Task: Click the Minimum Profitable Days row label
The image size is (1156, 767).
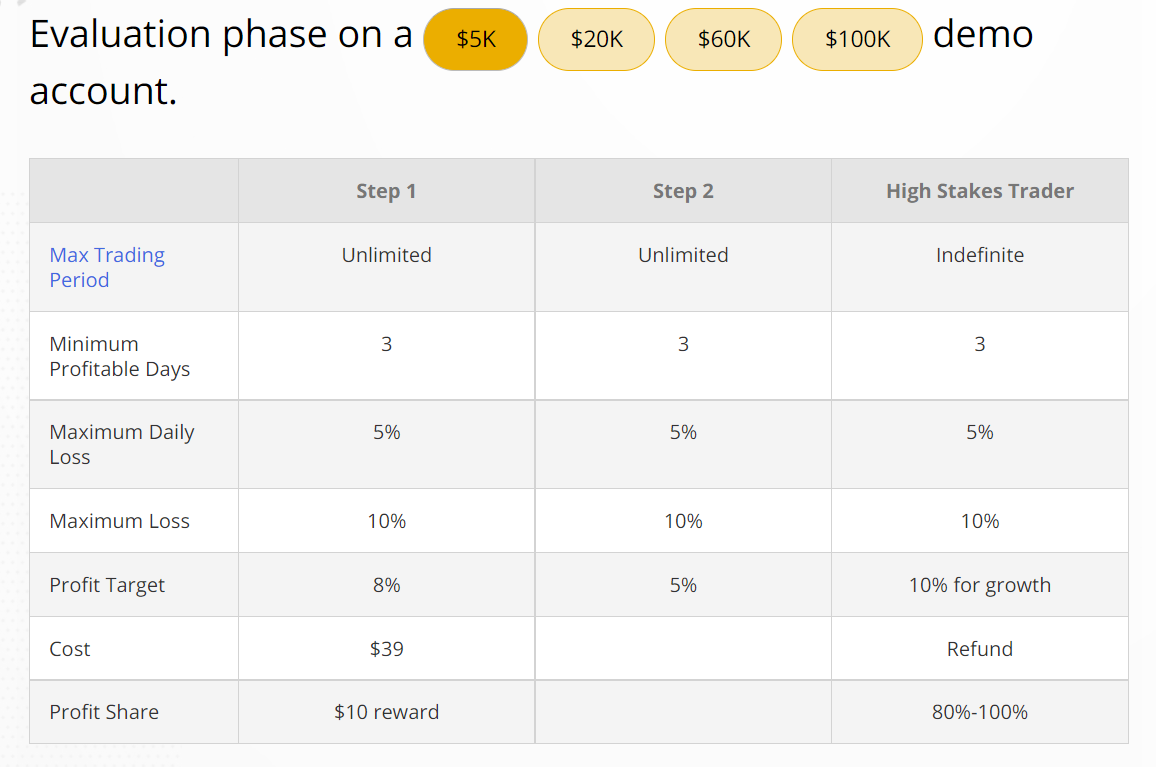Action: pyautogui.click(x=119, y=356)
